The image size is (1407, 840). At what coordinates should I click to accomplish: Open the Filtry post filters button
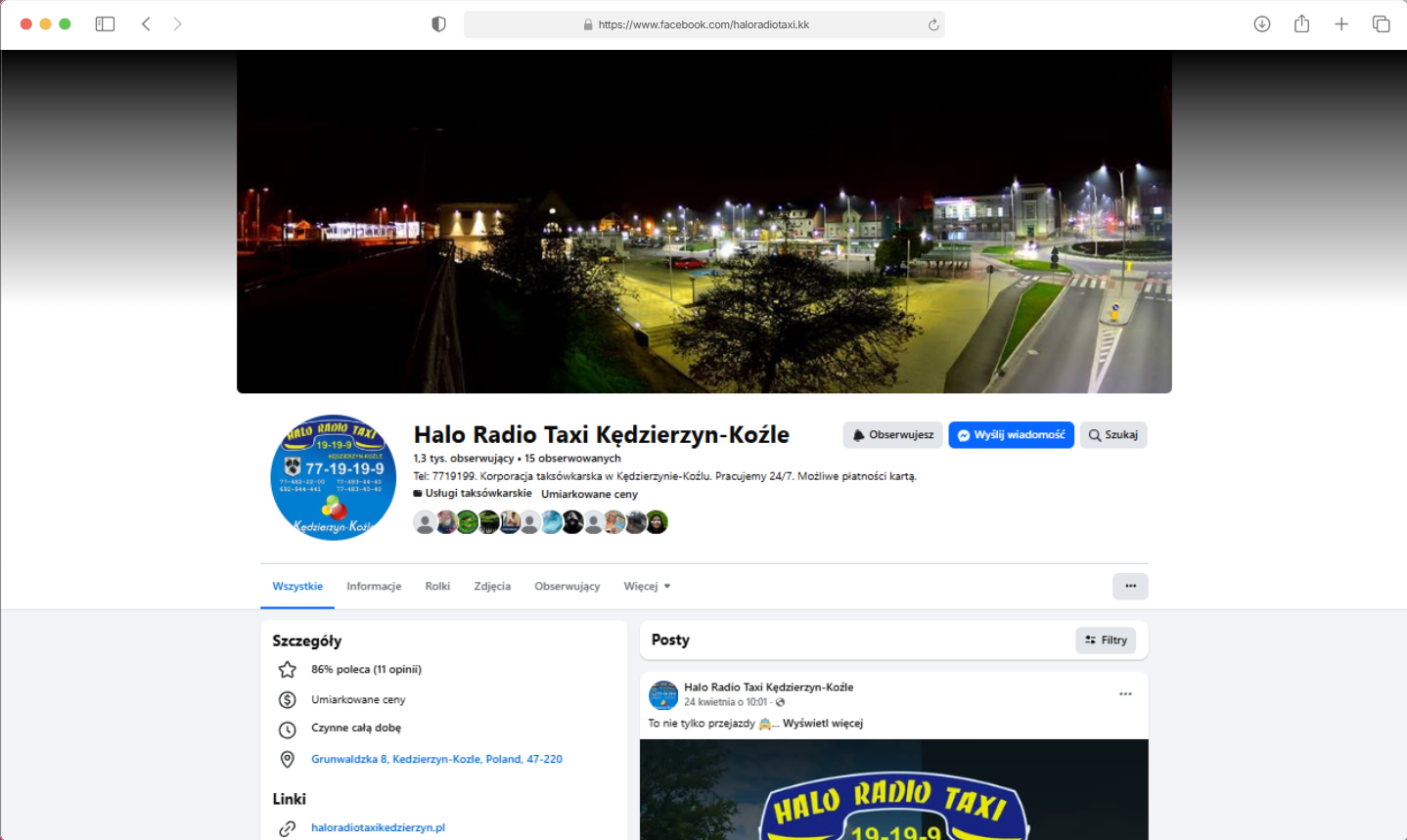click(1106, 641)
